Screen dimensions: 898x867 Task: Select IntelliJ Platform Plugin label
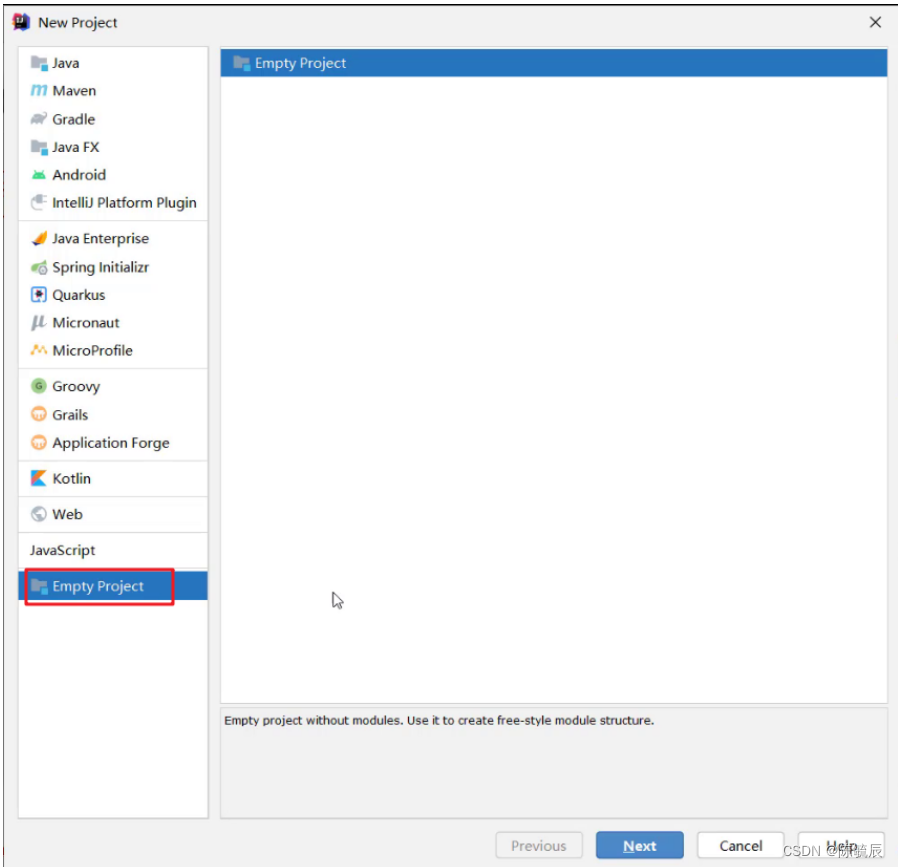coord(124,203)
